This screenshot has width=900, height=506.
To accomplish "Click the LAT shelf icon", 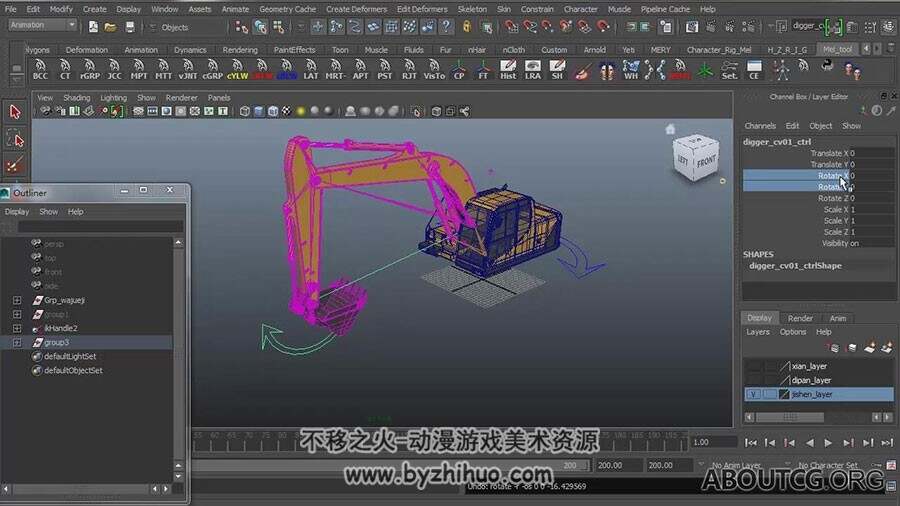I will tap(311, 69).
